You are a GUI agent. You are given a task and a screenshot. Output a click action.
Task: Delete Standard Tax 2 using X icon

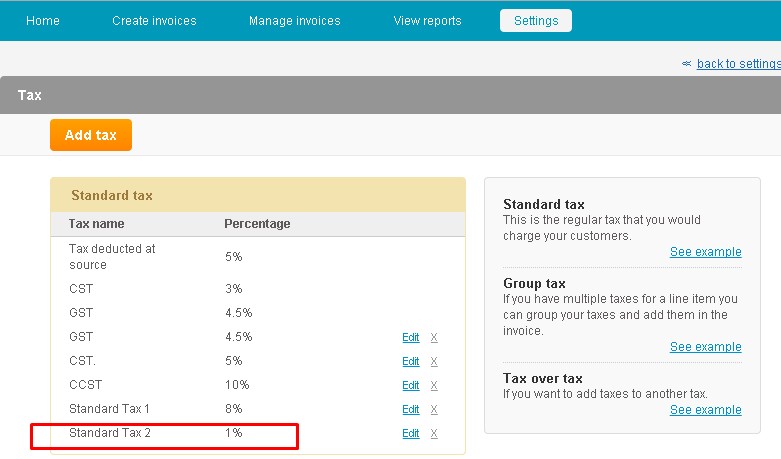pyautogui.click(x=434, y=434)
